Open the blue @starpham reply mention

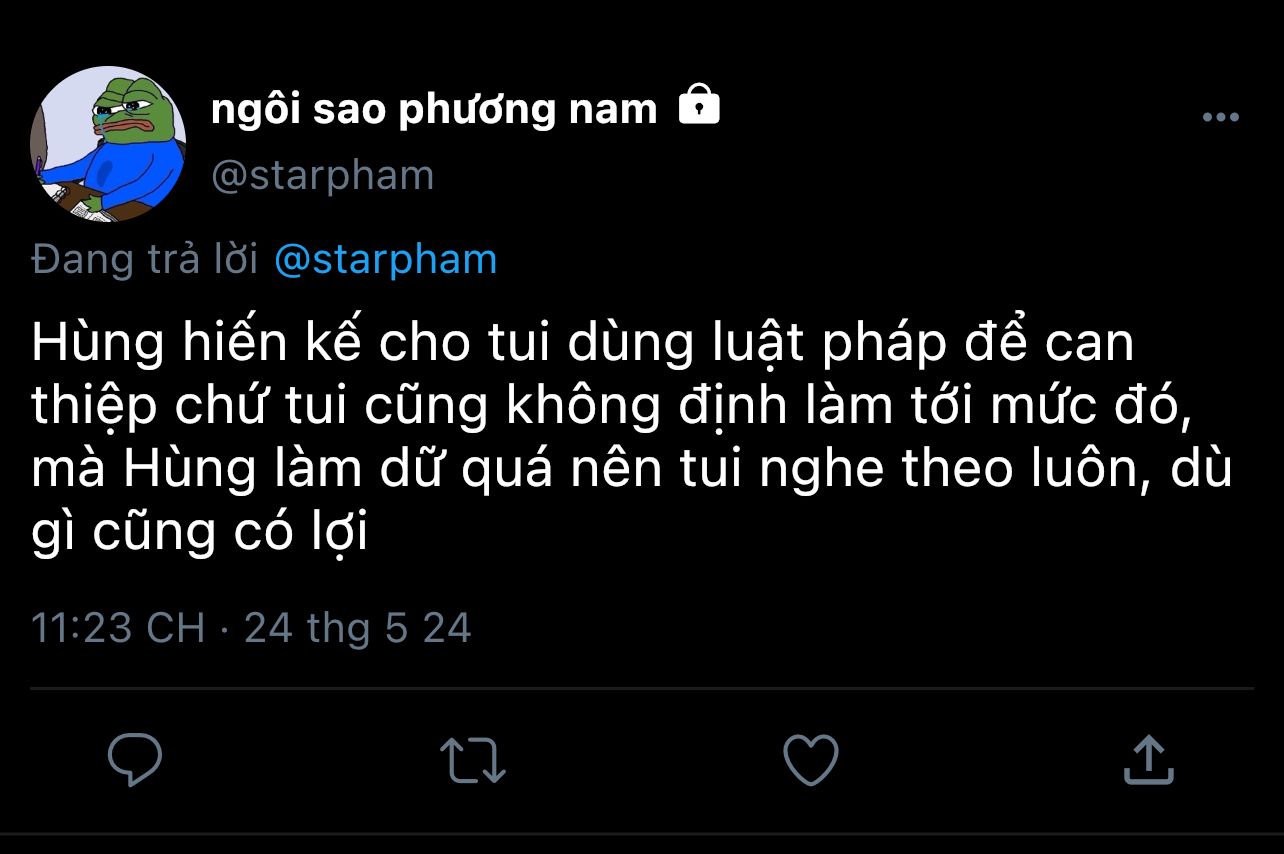click(x=385, y=260)
